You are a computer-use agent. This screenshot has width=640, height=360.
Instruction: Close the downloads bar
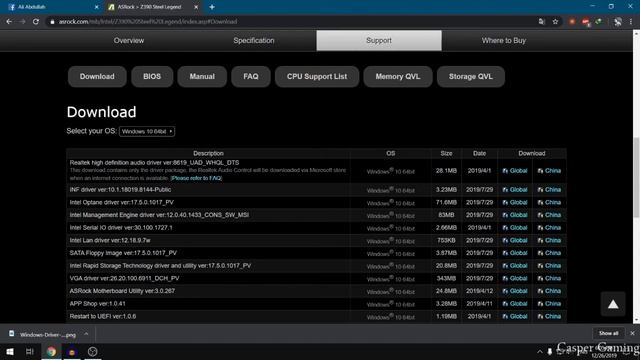632,333
